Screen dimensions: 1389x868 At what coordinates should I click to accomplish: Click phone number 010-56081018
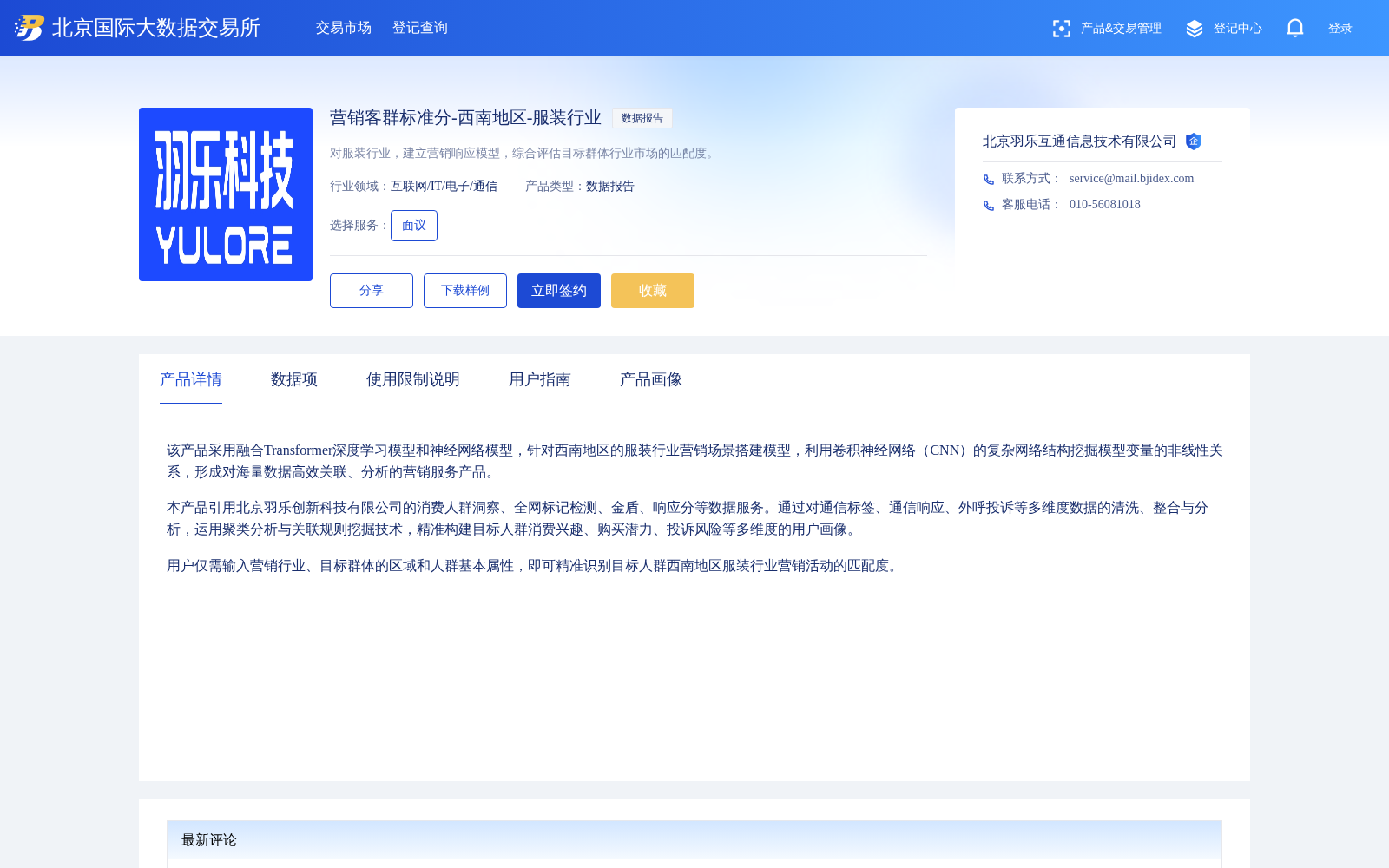1105,205
